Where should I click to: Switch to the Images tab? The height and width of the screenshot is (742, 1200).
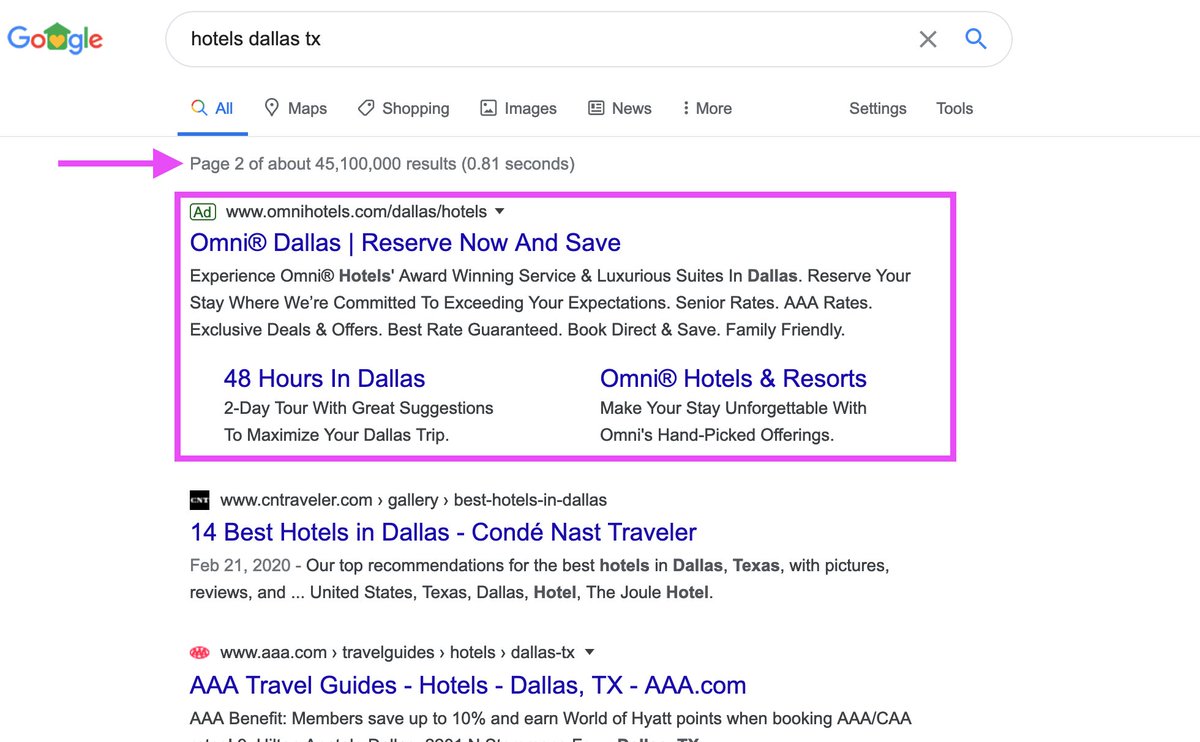(518, 108)
